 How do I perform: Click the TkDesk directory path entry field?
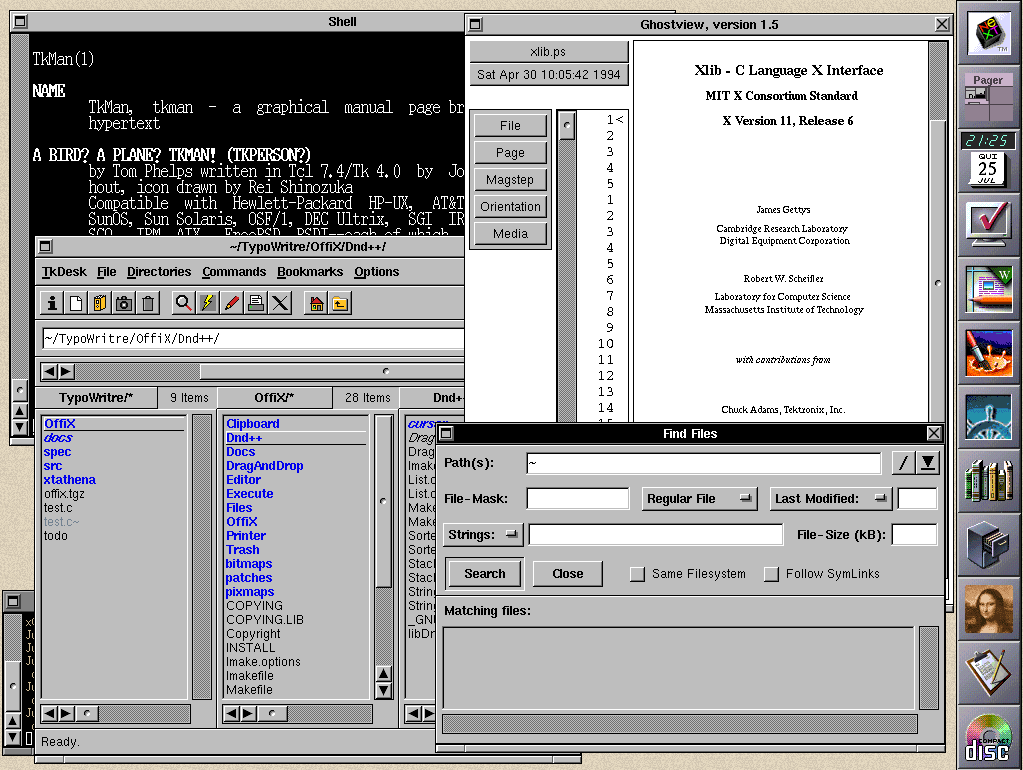pos(253,339)
